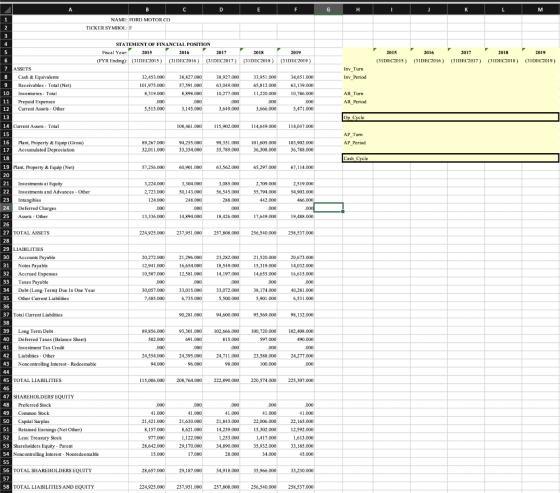
Task: Select column C header
Action: click(x=184, y=9)
